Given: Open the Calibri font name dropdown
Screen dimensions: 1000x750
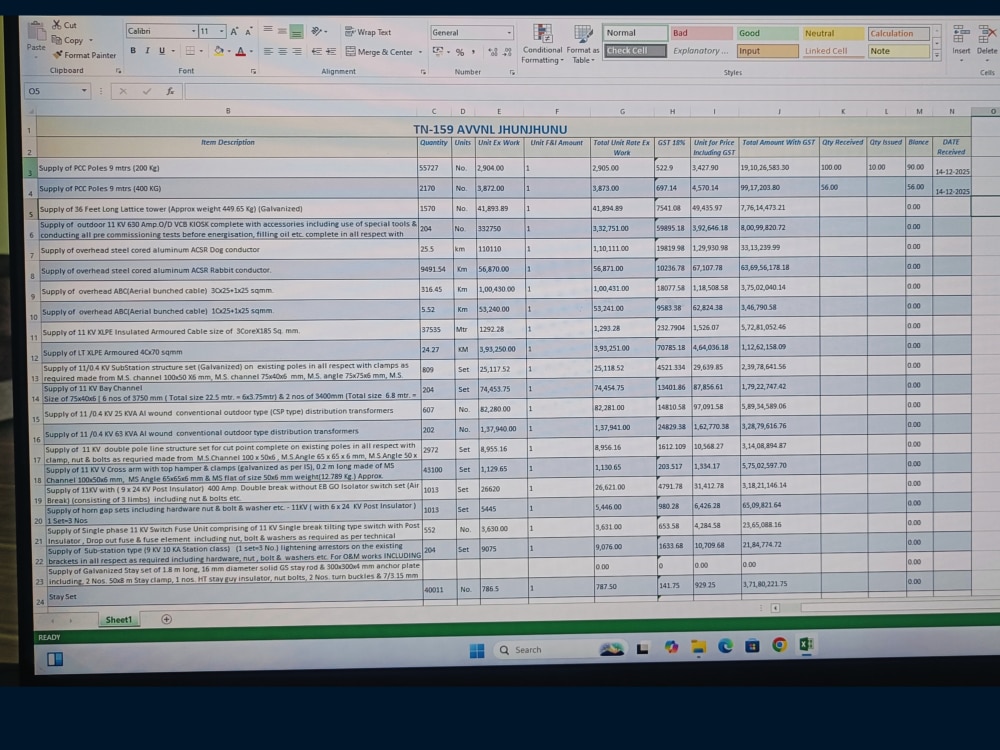Looking at the screenshot, I should coord(193,31).
